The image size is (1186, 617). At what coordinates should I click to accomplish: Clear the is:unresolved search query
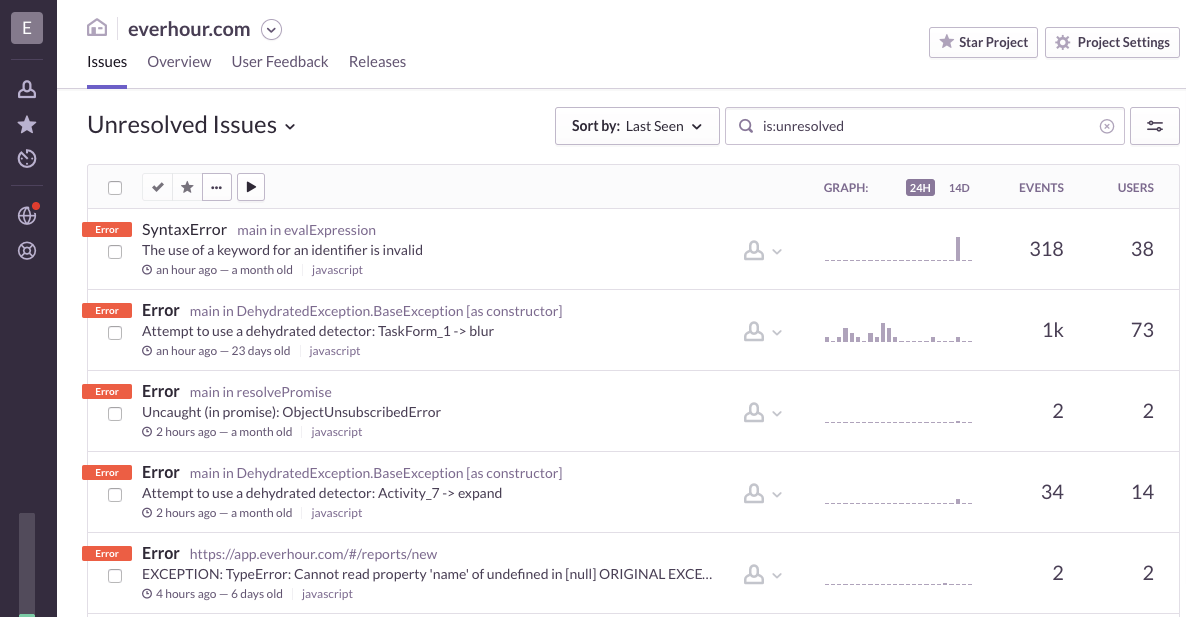1106,127
